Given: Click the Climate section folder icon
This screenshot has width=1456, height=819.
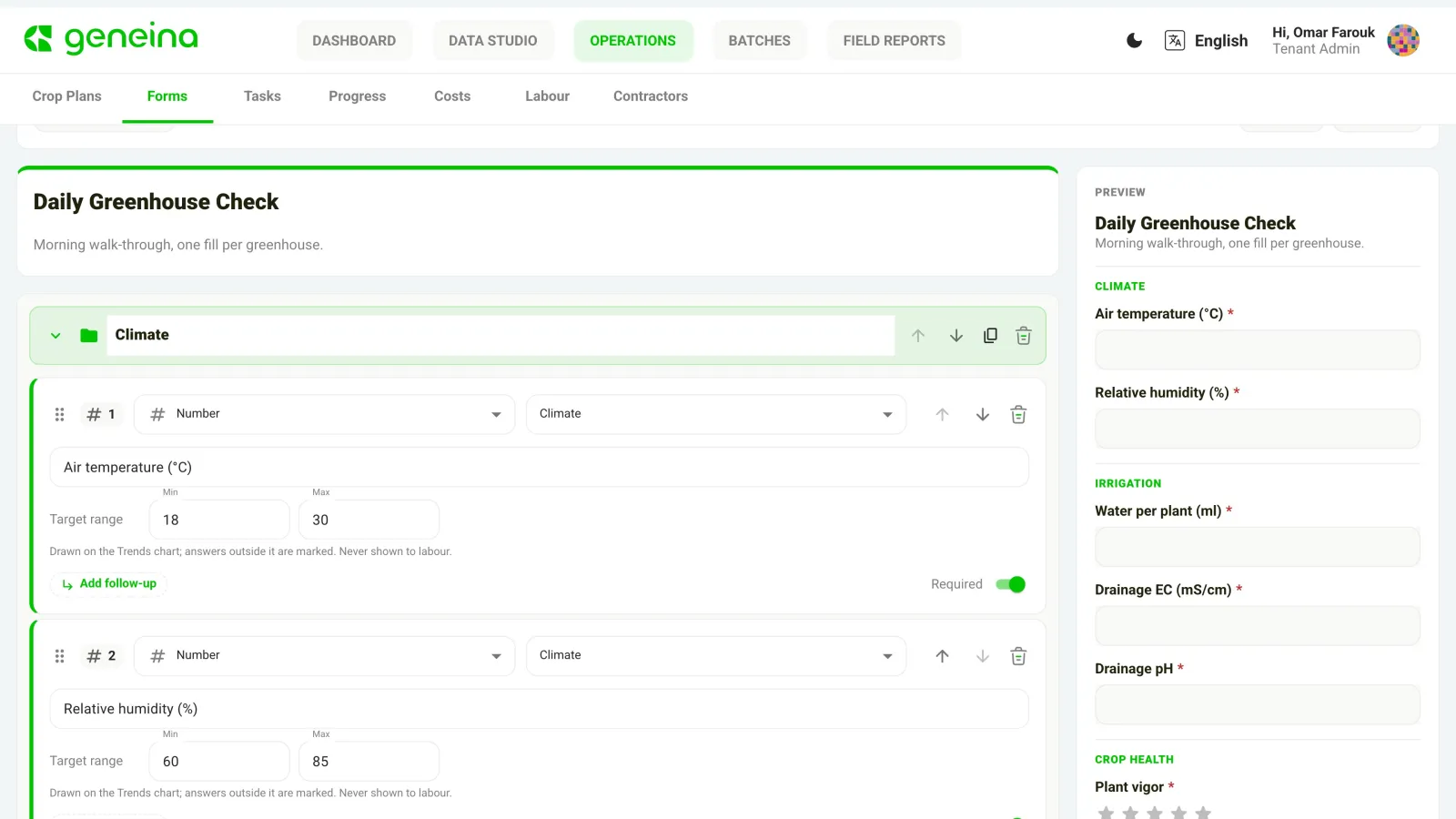Looking at the screenshot, I should (x=88, y=336).
